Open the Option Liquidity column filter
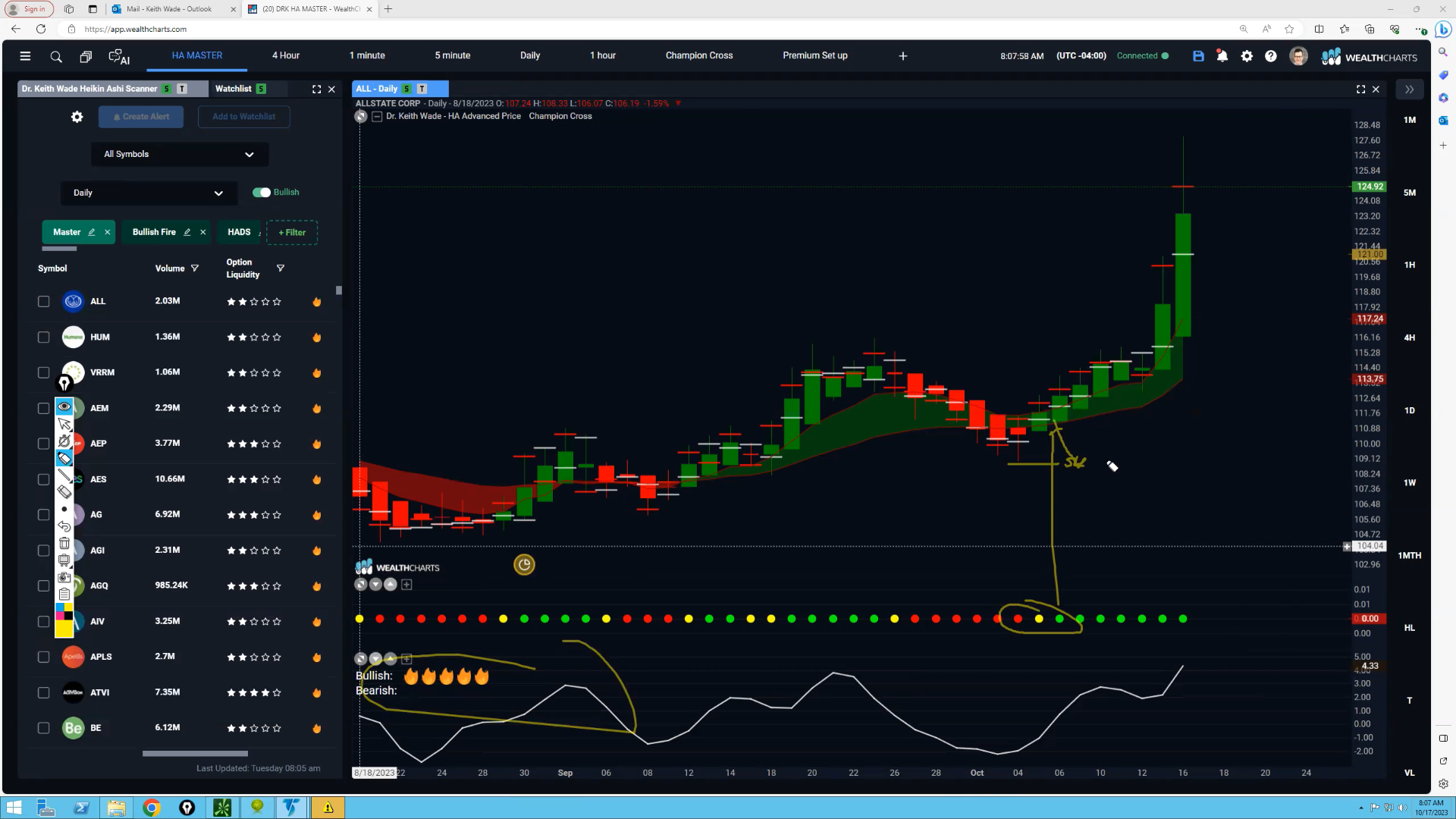The height and width of the screenshot is (819, 1456). (281, 268)
